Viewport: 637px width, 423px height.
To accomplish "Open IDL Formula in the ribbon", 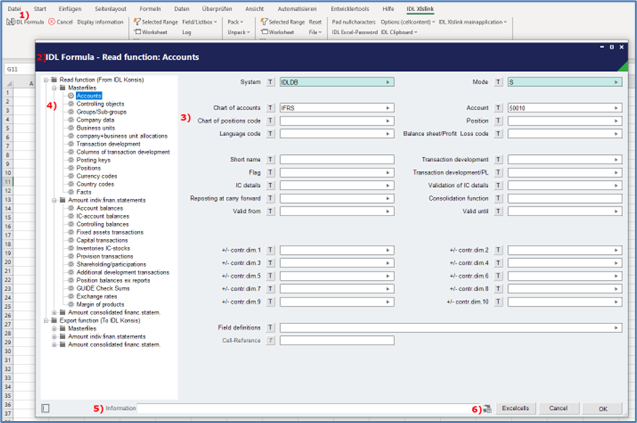I will [x=25, y=22].
